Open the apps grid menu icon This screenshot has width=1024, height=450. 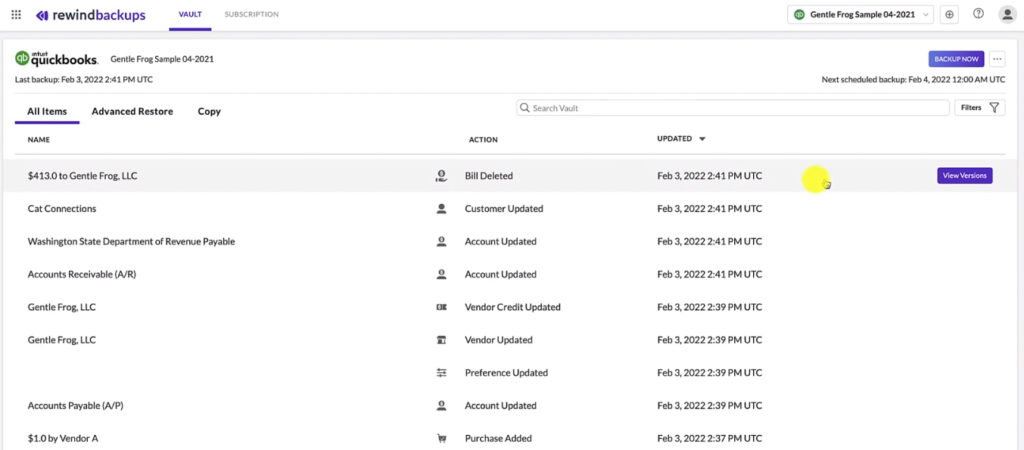point(16,14)
